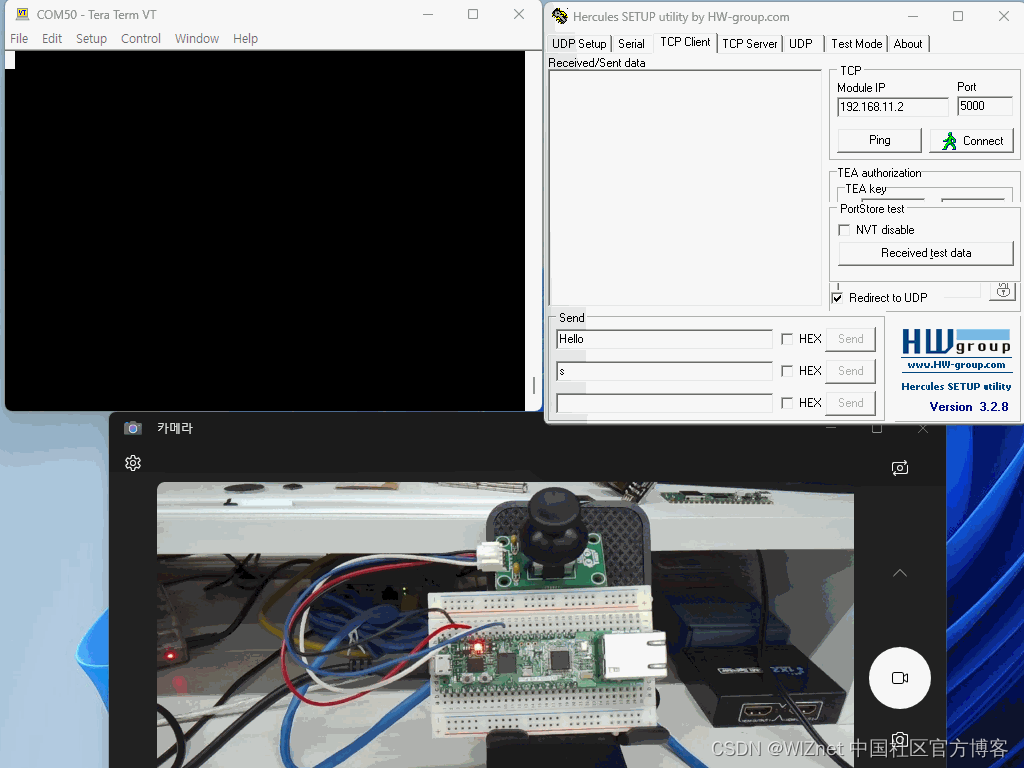Uncheck the Redirect to UDP checkbox

click(838, 297)
